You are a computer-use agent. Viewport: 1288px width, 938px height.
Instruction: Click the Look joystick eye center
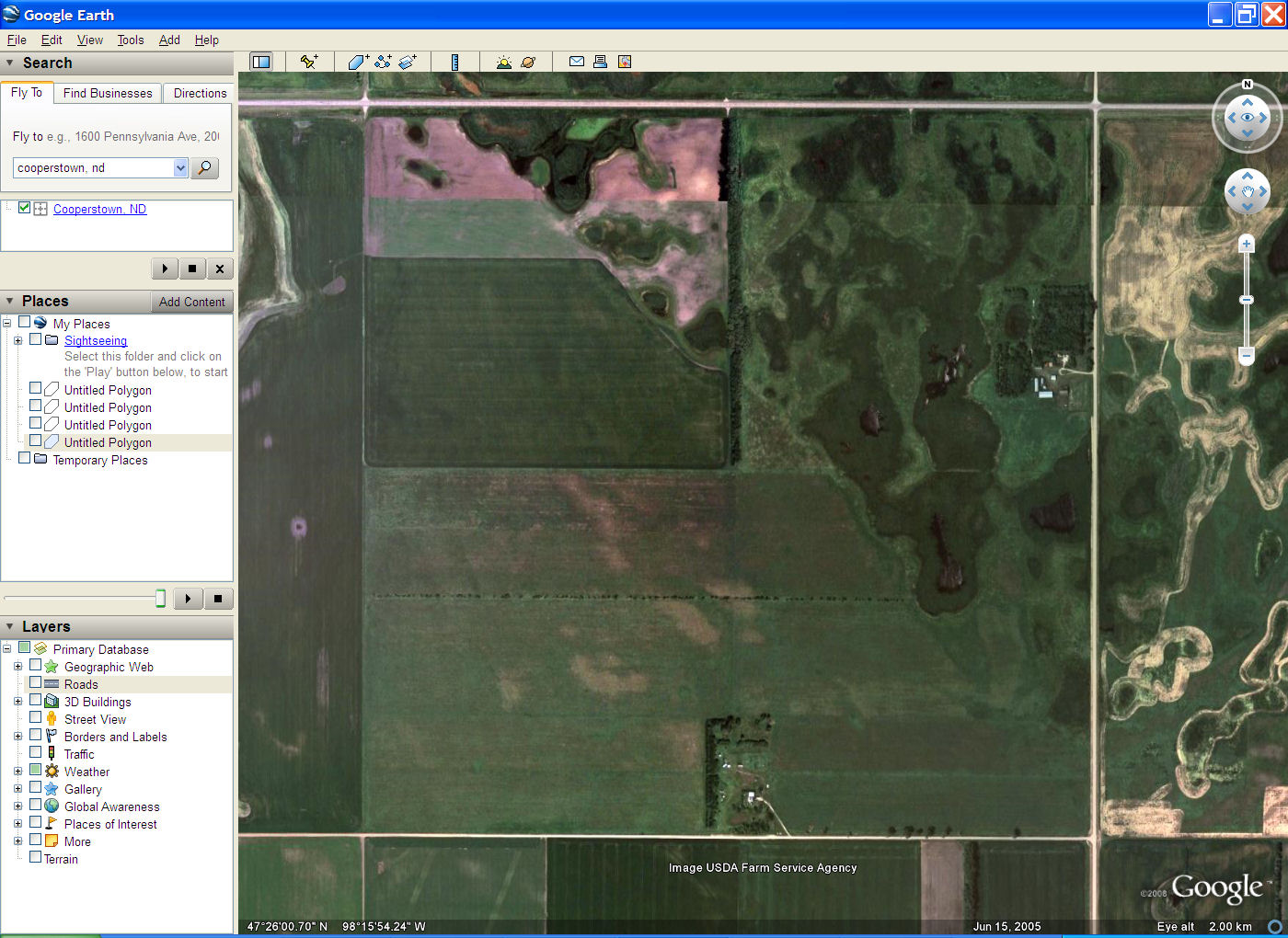click(1248, 118)
